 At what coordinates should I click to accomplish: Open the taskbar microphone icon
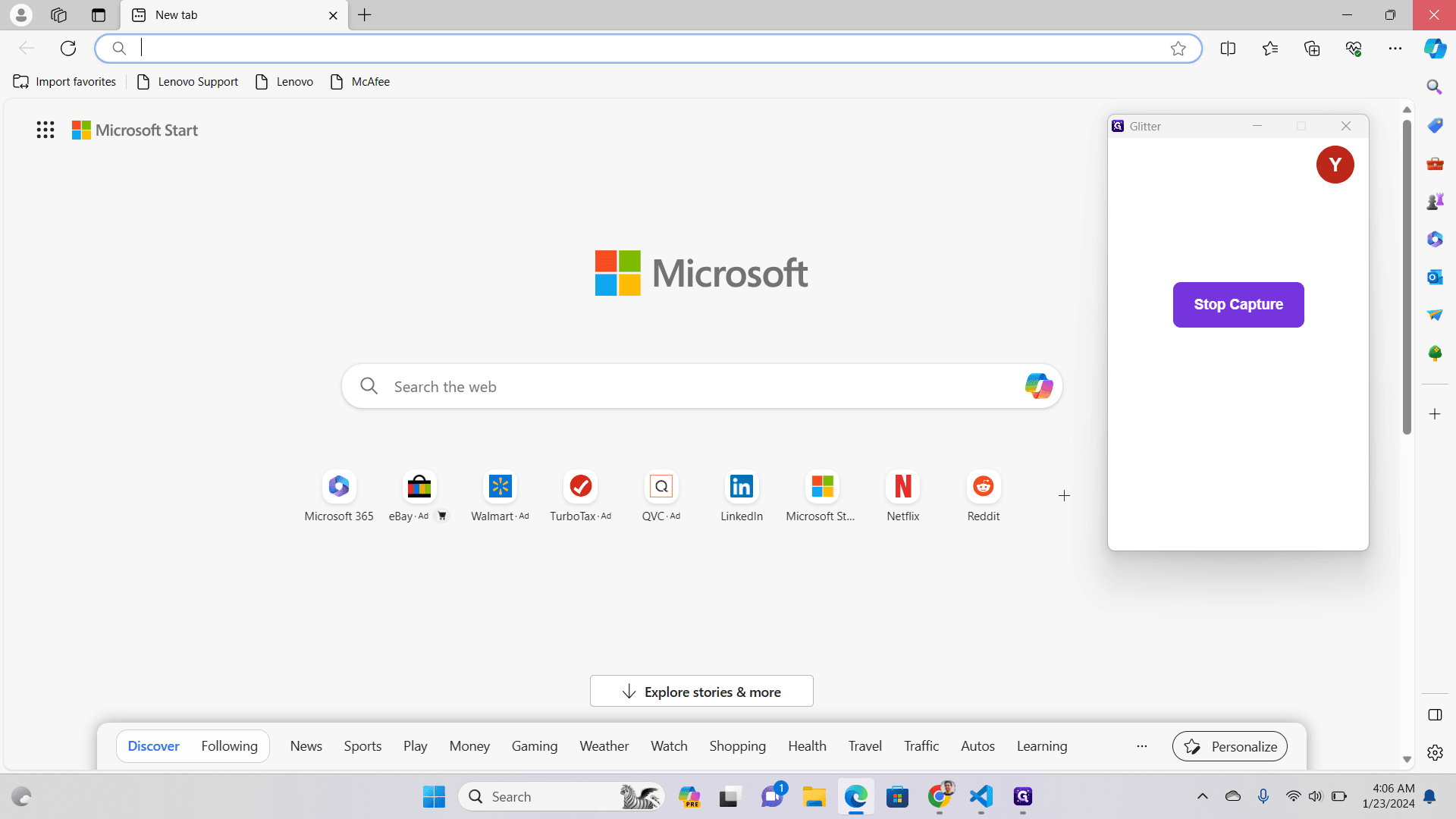1263,796
